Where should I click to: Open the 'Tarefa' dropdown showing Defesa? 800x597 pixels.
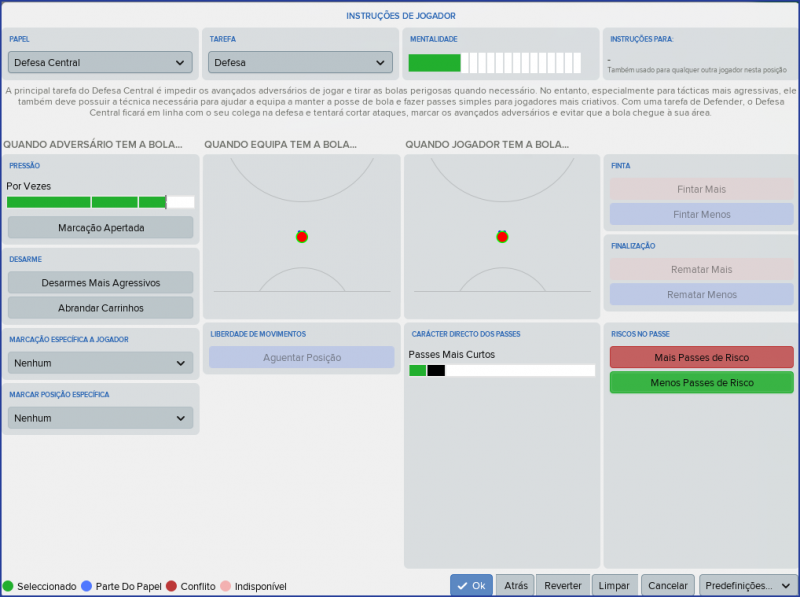pyautogui.click(x=300, y=62)
